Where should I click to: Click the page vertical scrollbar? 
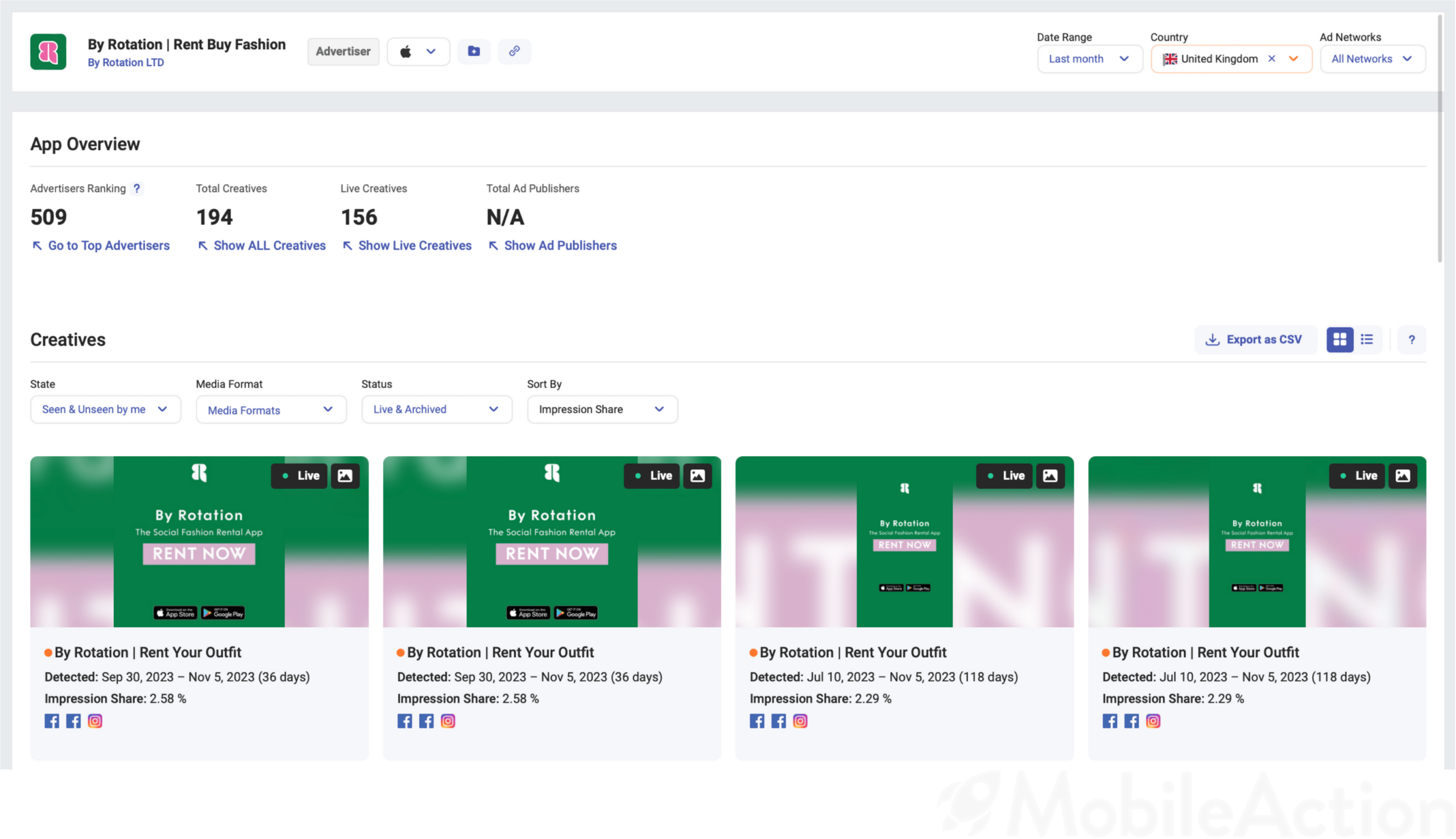pos(1440,138)
